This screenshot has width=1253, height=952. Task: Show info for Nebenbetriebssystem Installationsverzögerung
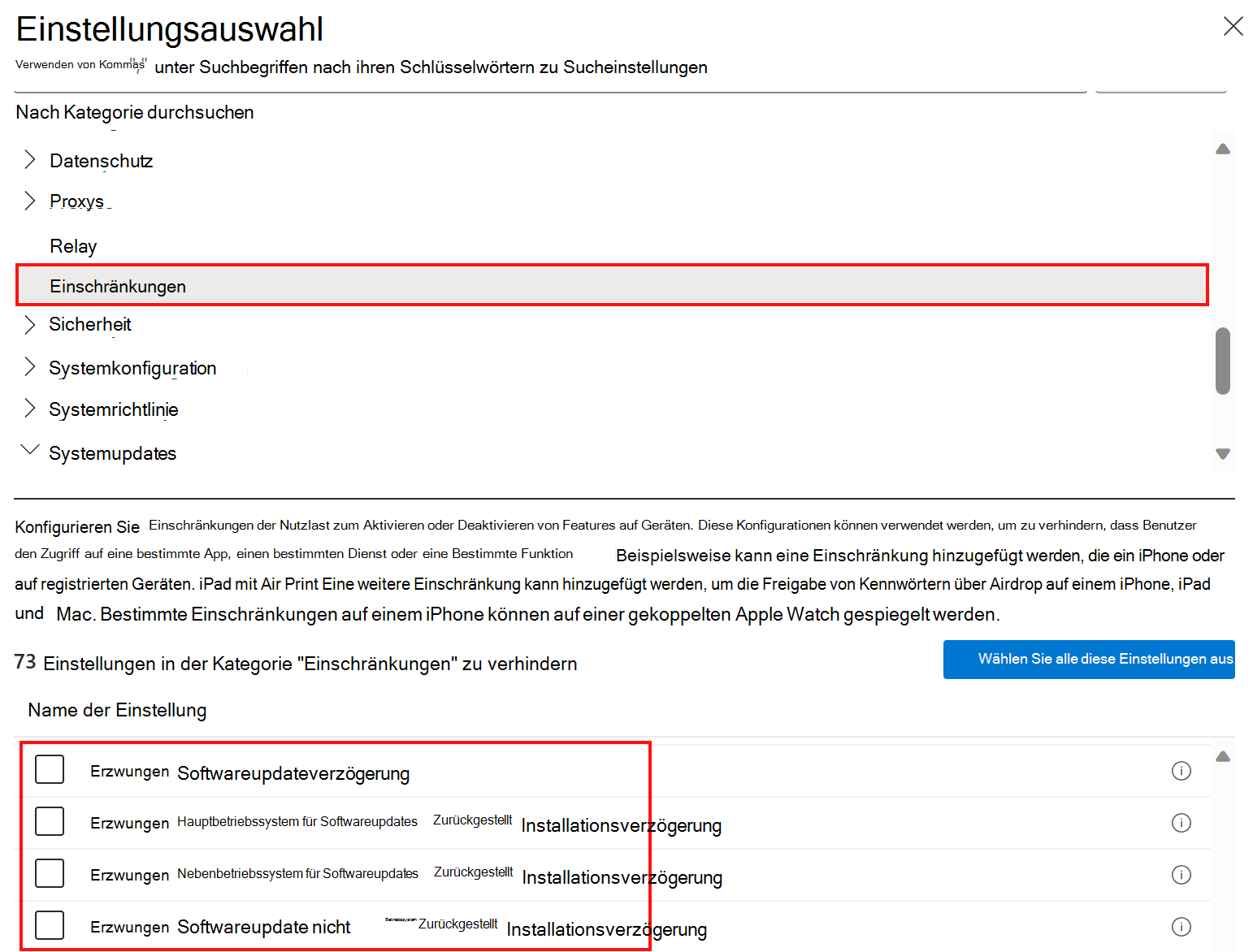click(1181, 875)
